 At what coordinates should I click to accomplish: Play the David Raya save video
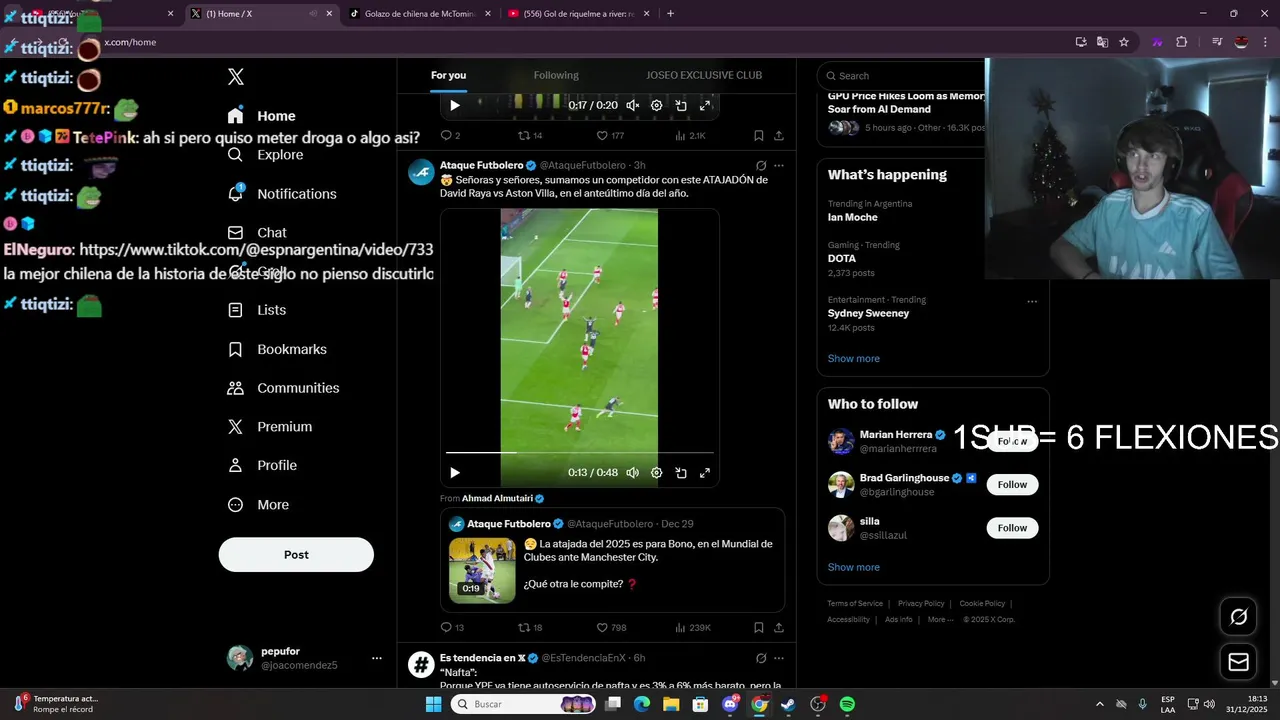[x=455, y=473]
